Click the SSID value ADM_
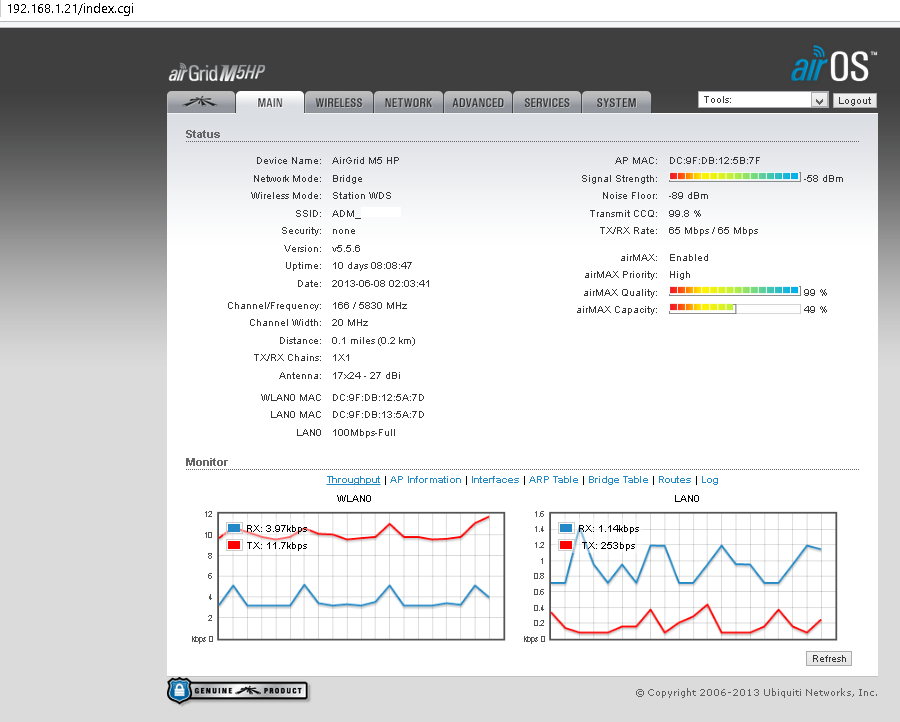The height and width of the screenshot is (722, 900). pyautogui.click(x=346, y=214)
